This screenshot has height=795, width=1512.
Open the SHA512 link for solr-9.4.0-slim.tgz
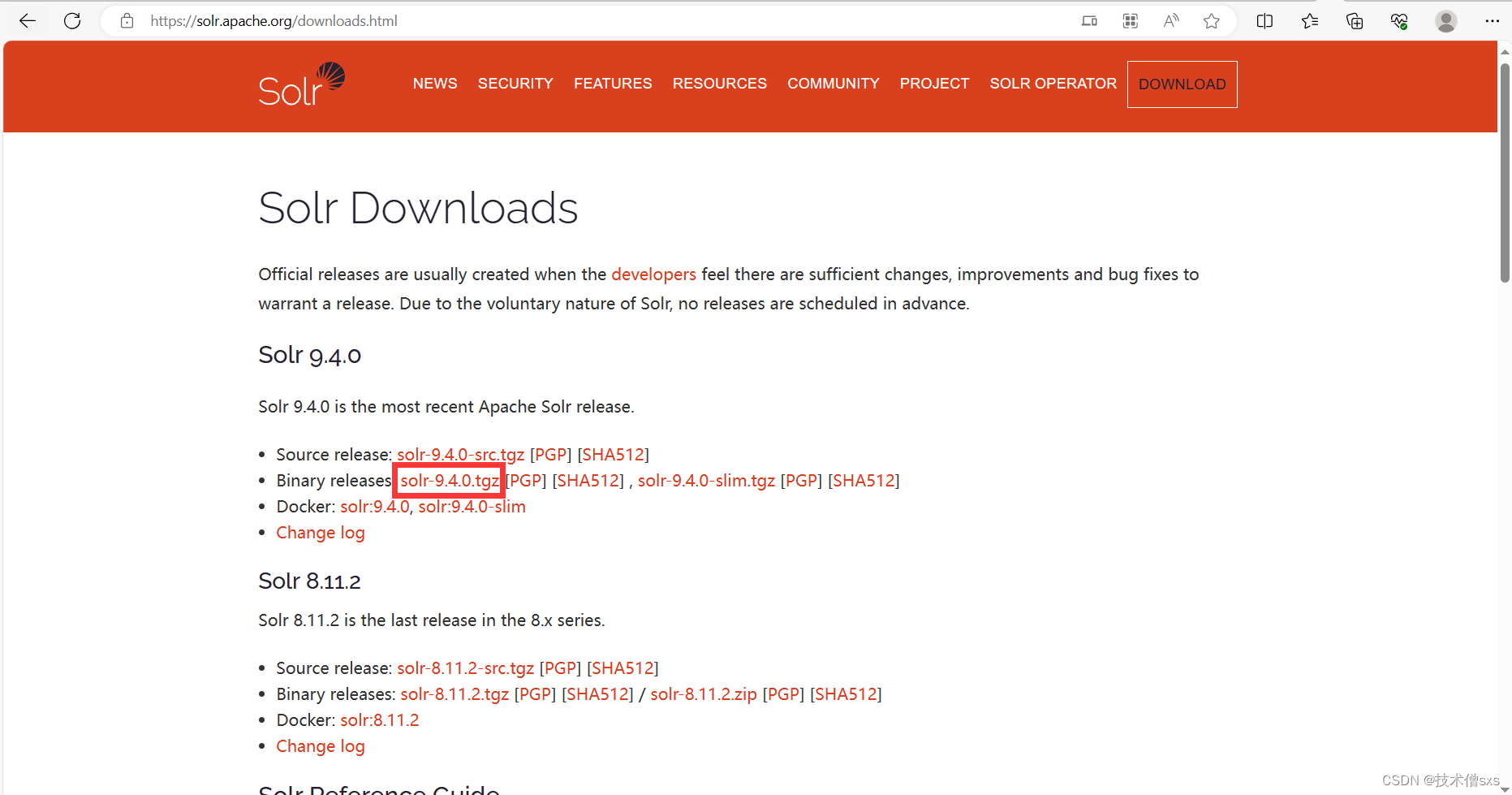(864, 481)
